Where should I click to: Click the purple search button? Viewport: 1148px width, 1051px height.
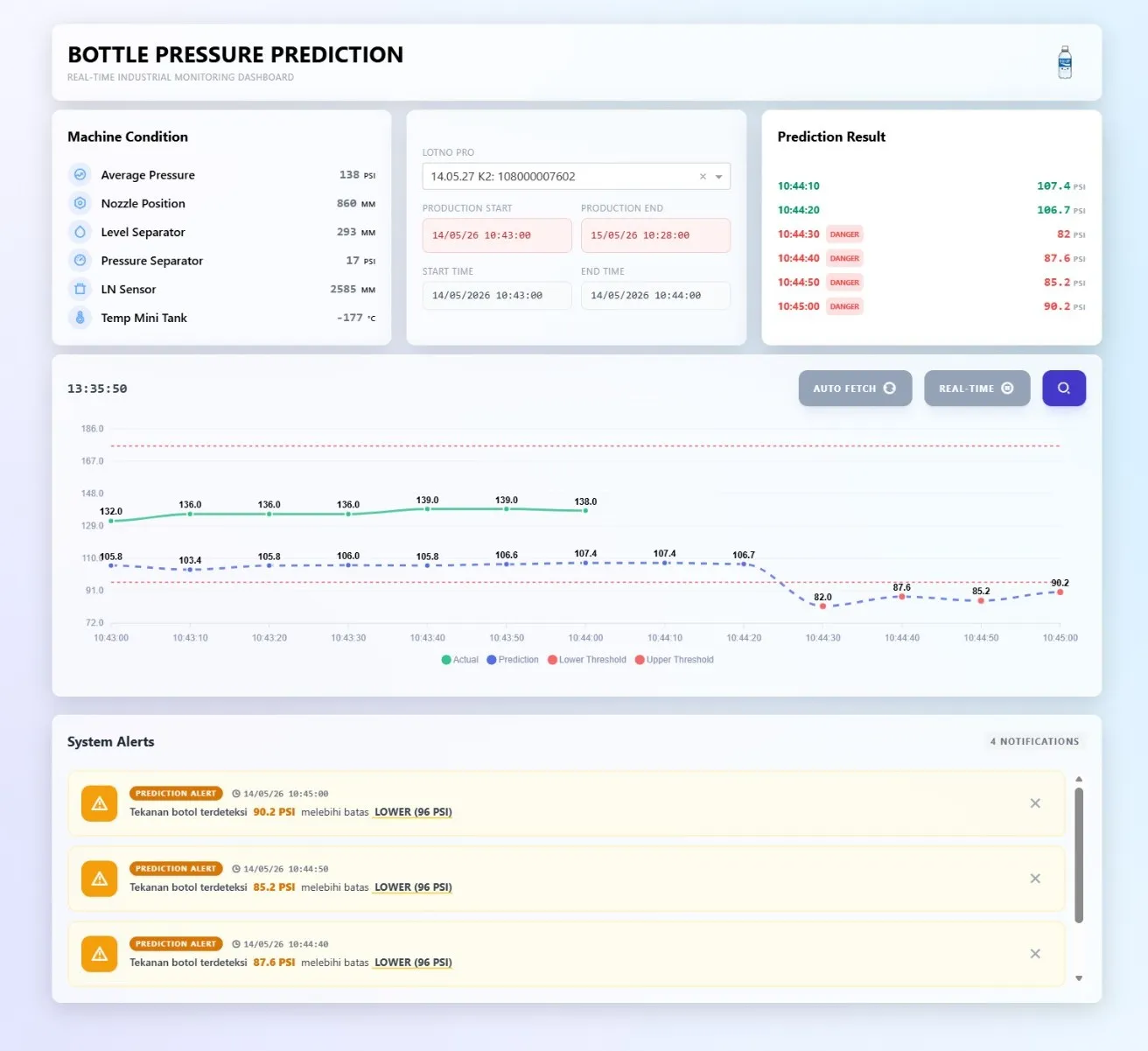click(1064, 388)
